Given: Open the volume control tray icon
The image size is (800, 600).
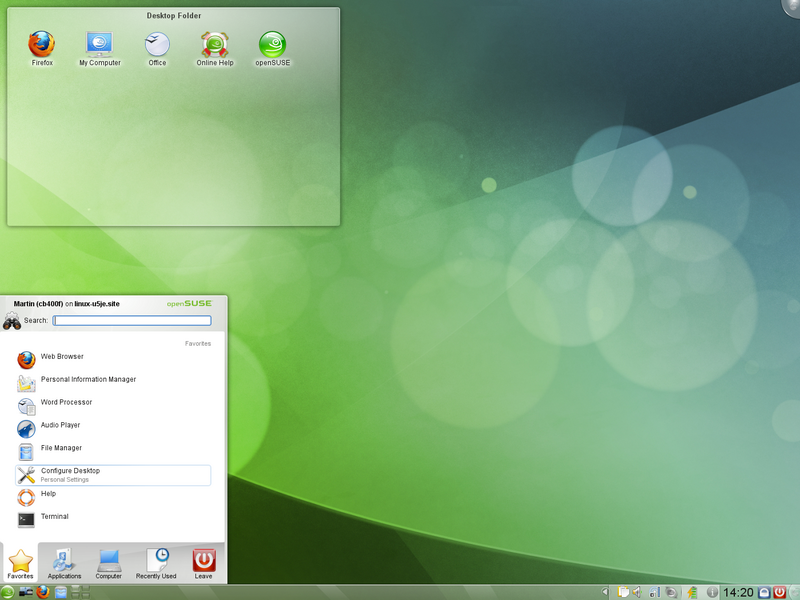Looking at the screenshot, I should (637, 590).
